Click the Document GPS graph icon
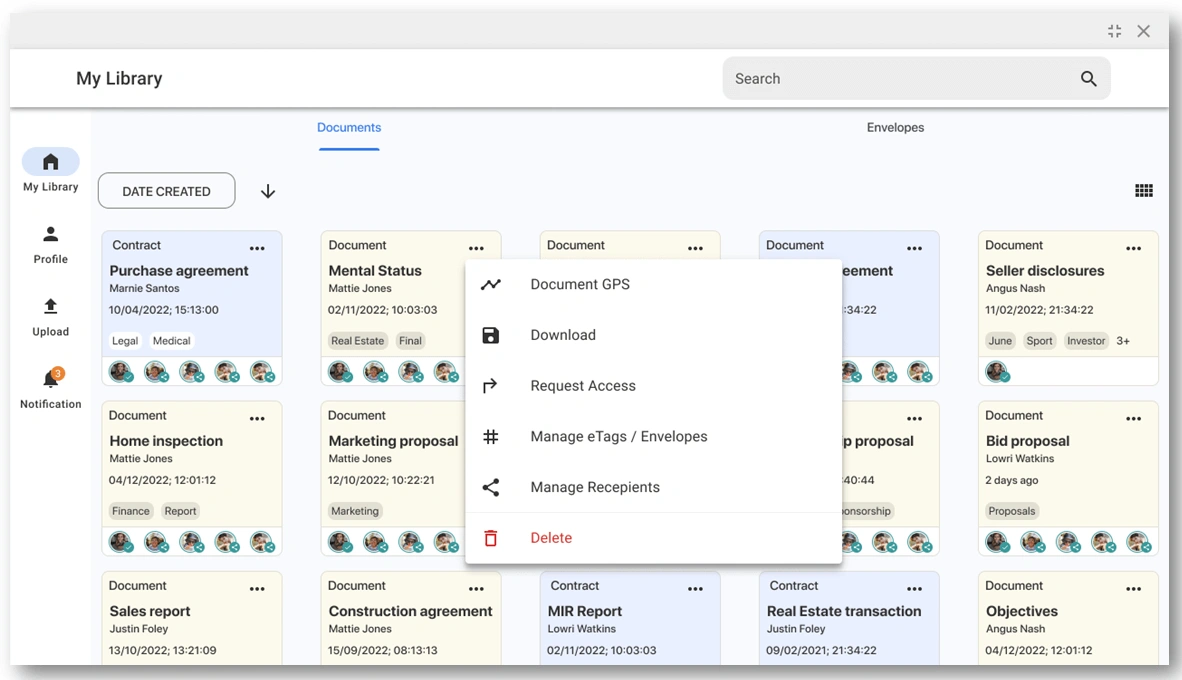1182x680 pixels. pos(491,284)
